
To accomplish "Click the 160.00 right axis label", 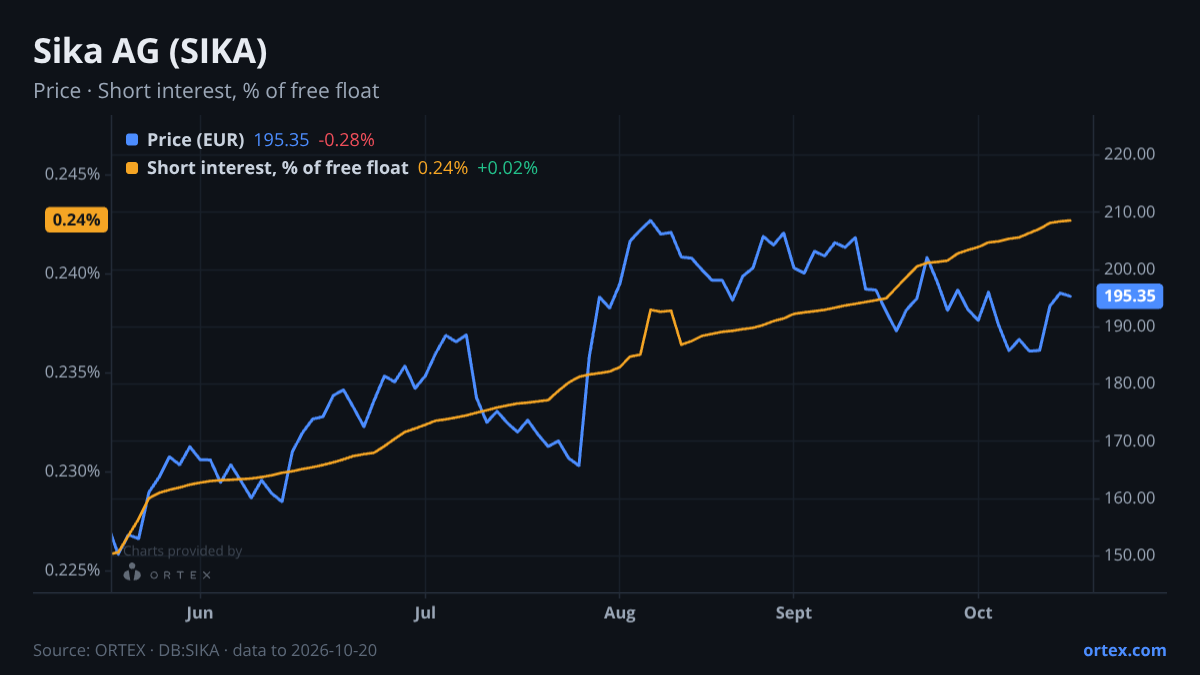I will tap(1131, 498).
